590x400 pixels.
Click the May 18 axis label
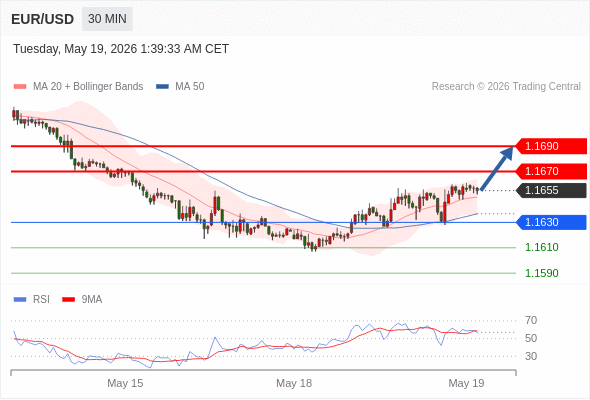pyautogui.click(x=294, y=383)
